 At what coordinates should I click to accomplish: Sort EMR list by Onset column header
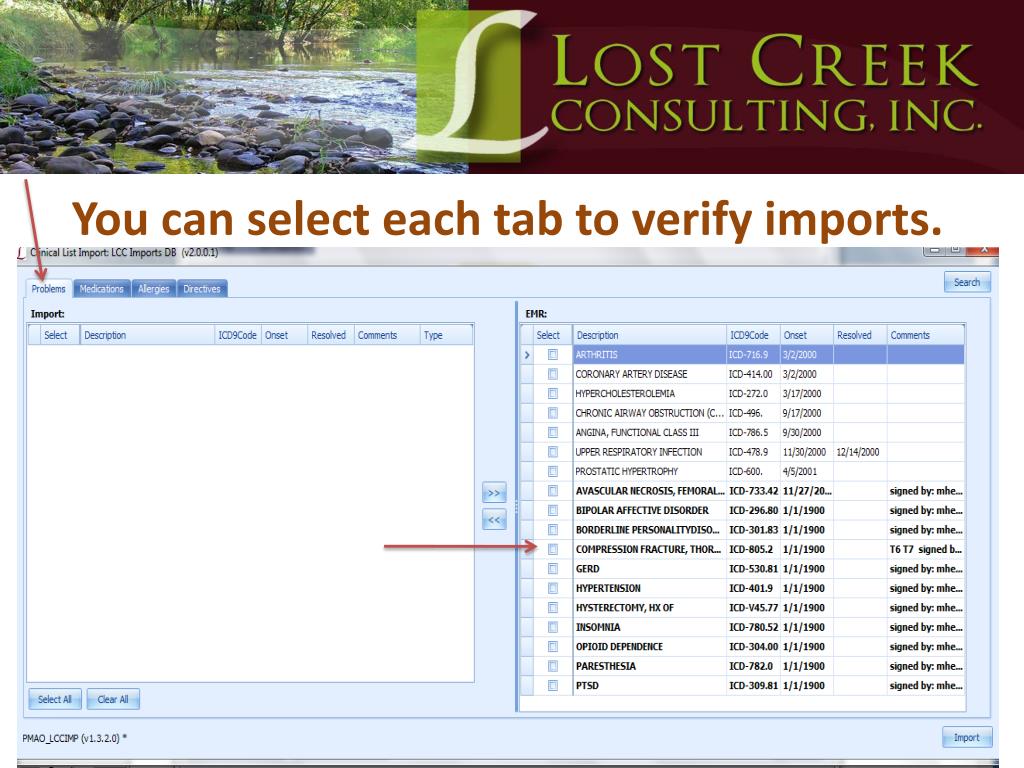[x=807, y=335]
